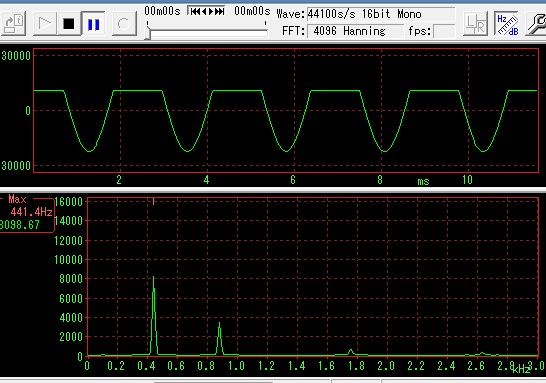Start playback with the Play button

click(45, 24)
